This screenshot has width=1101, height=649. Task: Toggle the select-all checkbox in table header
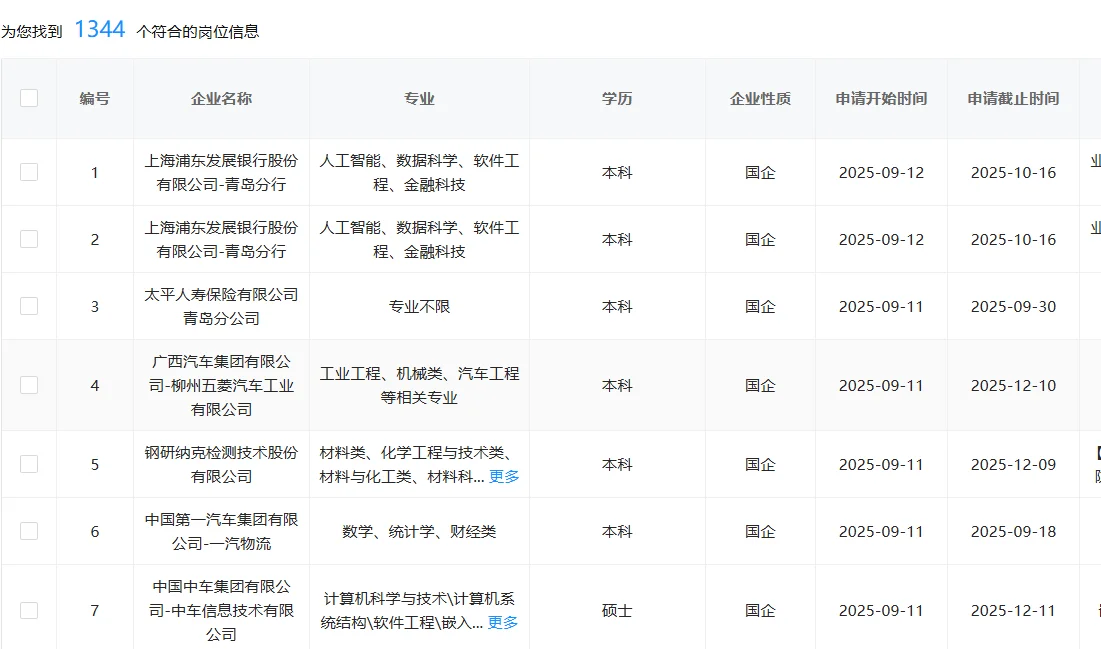[x=29, y=98]
